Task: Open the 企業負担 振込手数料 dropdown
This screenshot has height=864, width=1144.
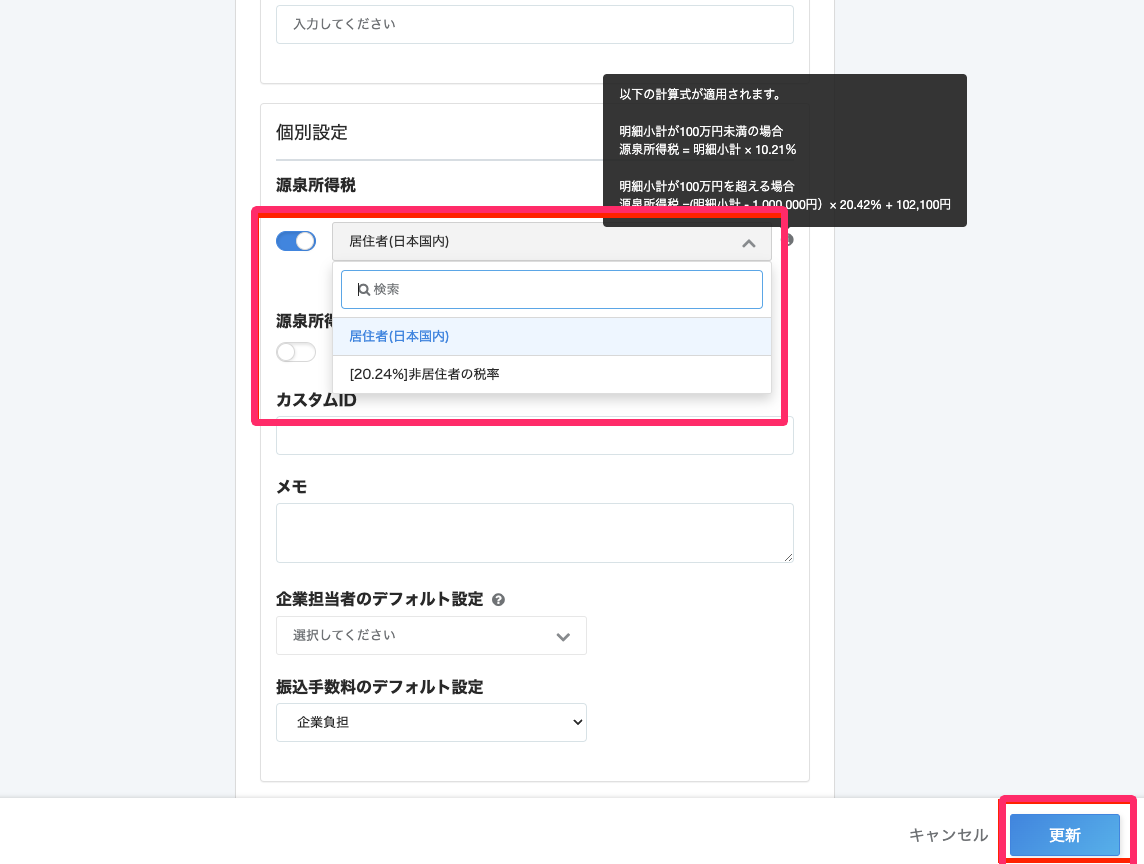Action: pyautogui.click(x=431, y=722)
